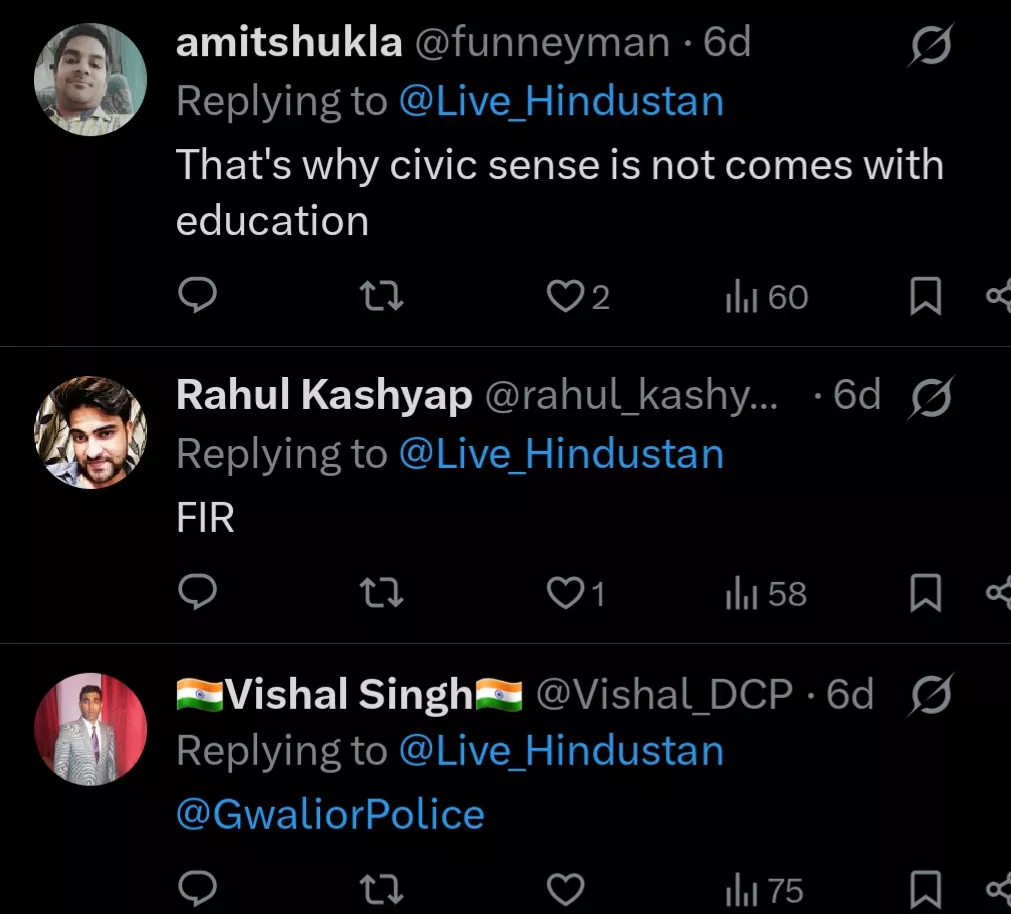Image resolution: width=1011 pixels, height=914 pixels.
Task: Repost Rahul Kashyap's FIR tweet
Action: (x=381, y=594)
